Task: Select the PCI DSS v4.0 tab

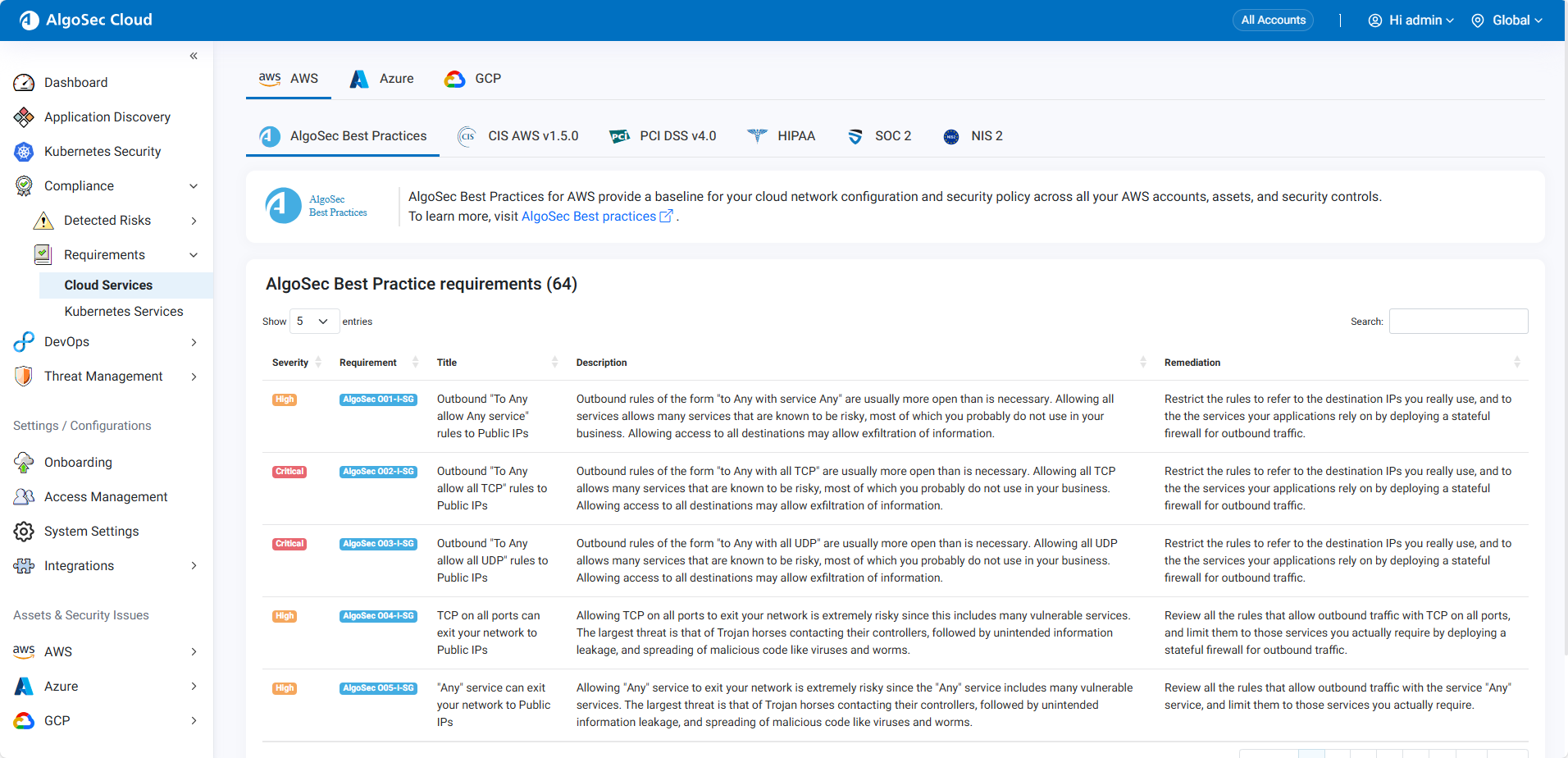Action: [663, 136]
